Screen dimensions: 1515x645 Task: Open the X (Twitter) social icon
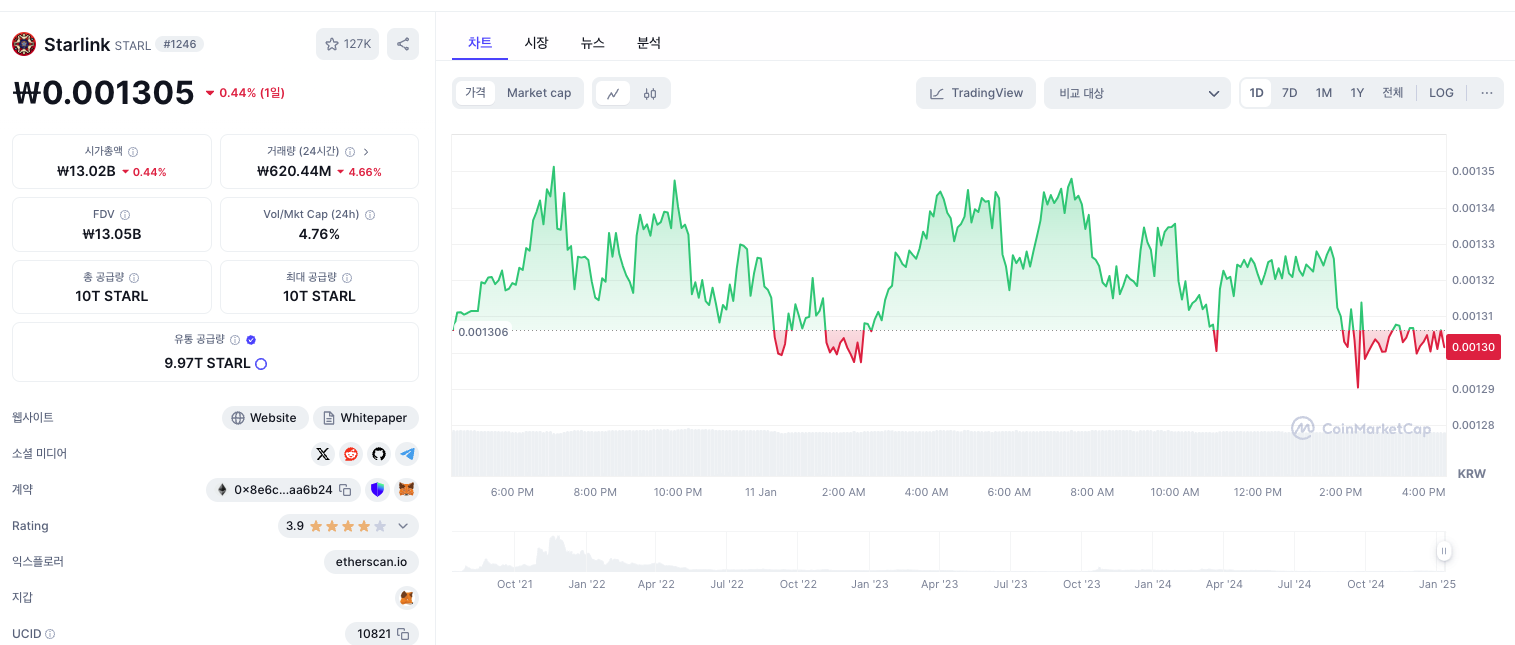tap(323, 454)
